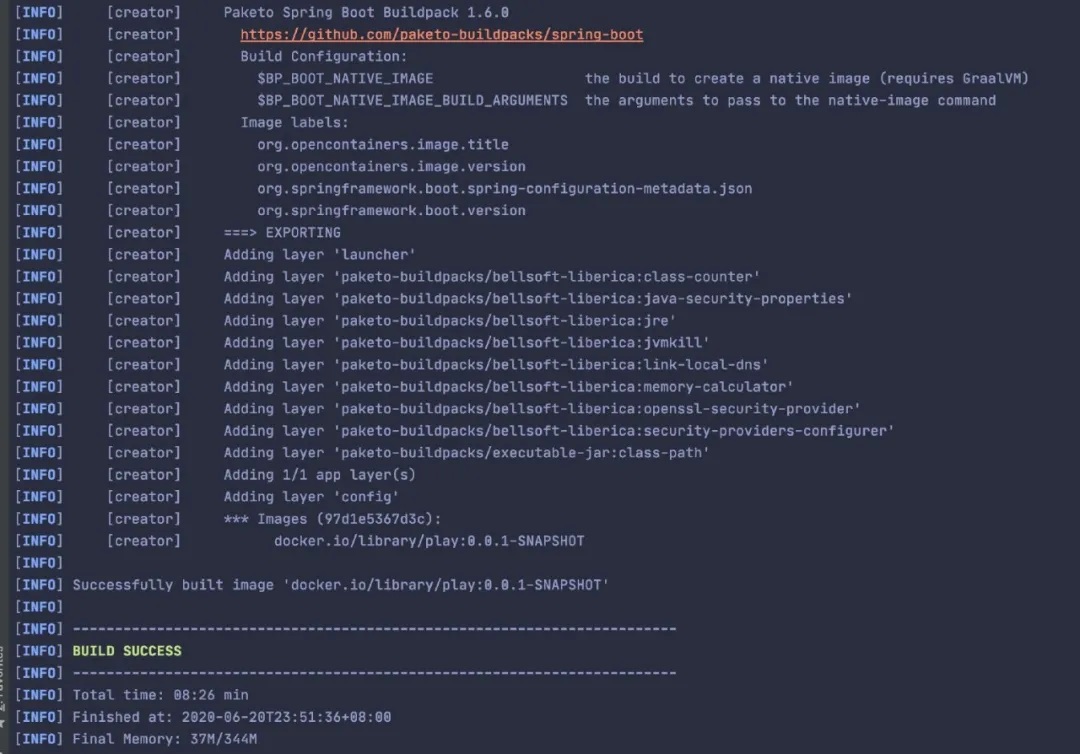Click the "Adding layer 'launcher'" line

[320, 255]
